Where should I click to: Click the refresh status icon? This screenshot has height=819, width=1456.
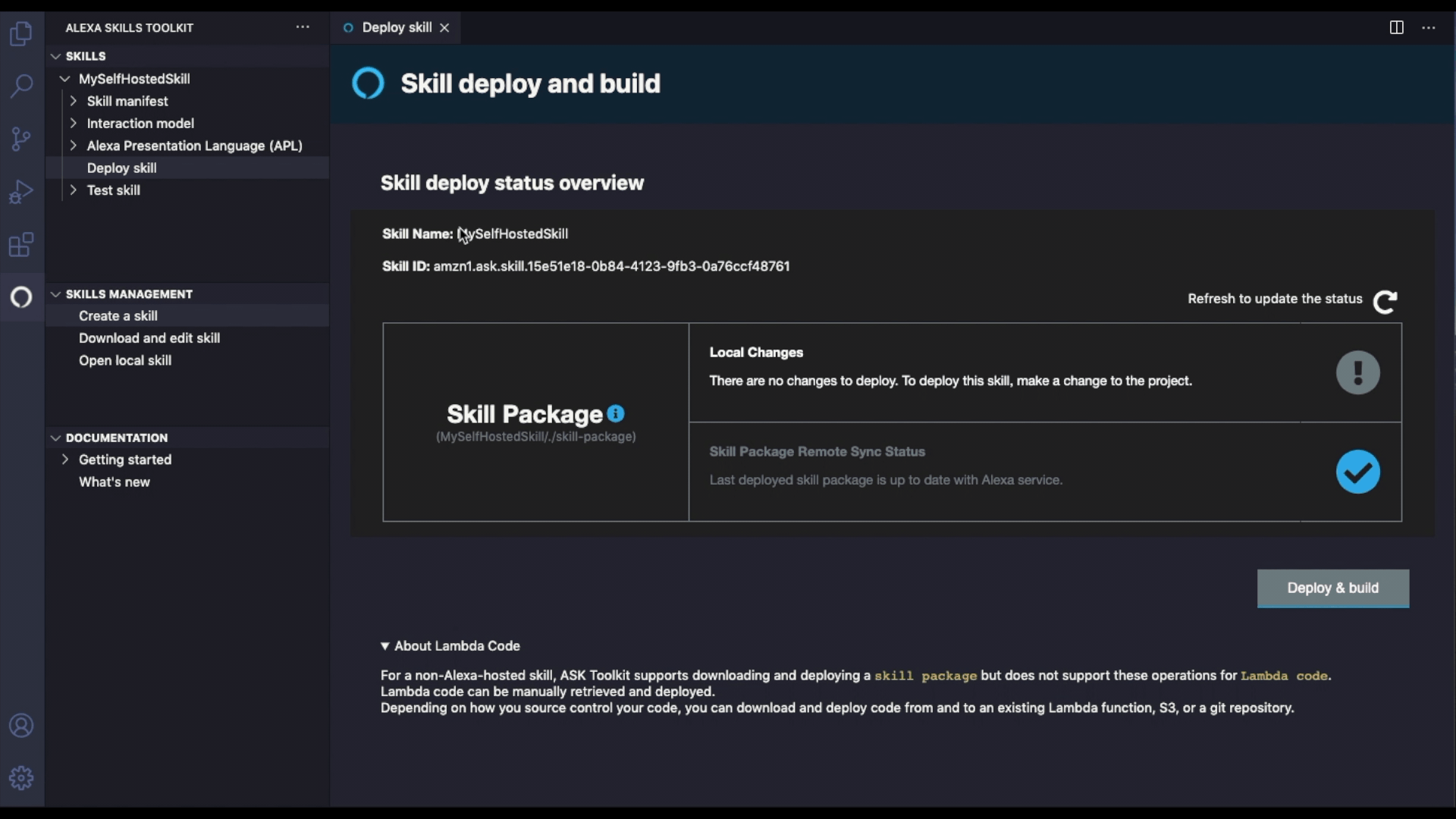point(1385,301)
